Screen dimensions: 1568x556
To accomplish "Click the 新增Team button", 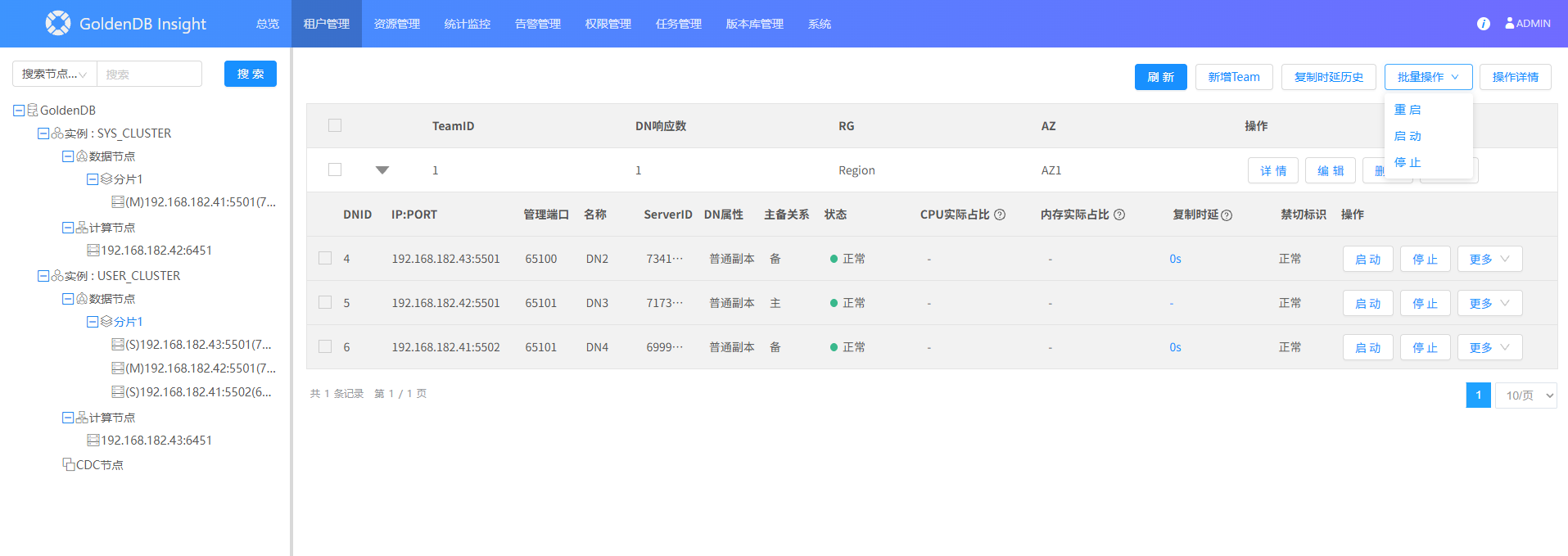I will click(x=1234, y=77).
